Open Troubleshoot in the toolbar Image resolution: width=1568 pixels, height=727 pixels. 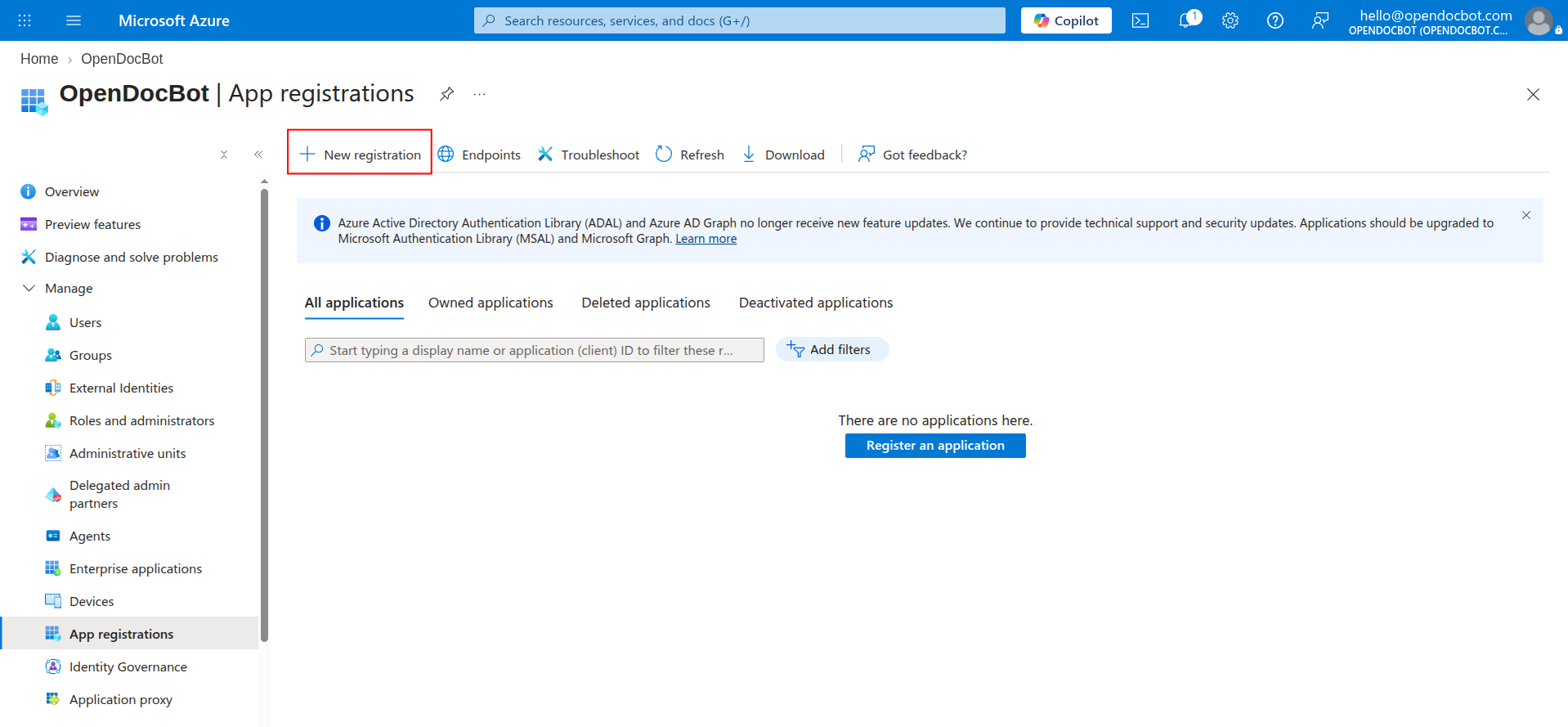coord(589,155)
